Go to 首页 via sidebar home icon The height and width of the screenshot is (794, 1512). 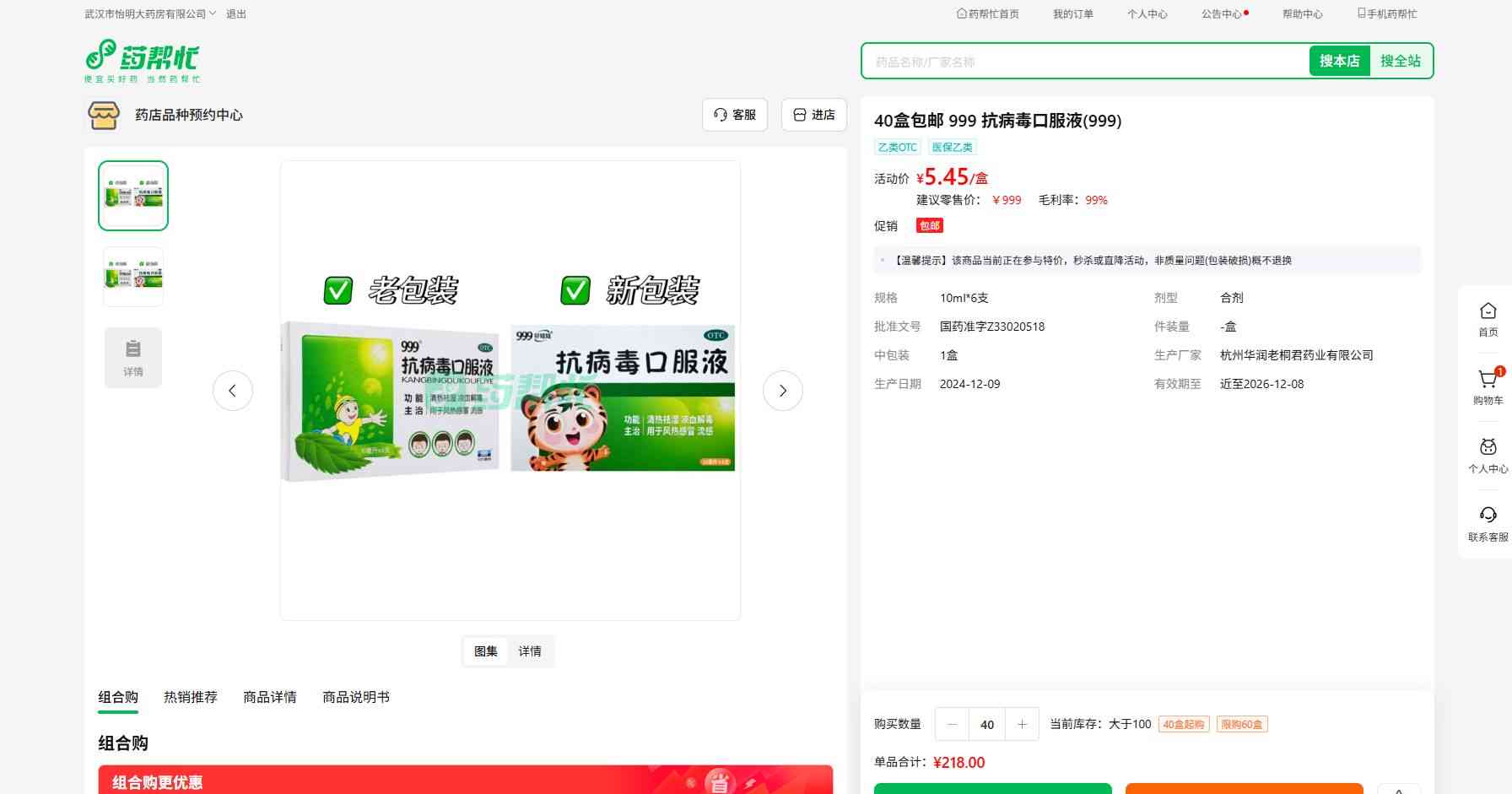[x=1488, y=312]
